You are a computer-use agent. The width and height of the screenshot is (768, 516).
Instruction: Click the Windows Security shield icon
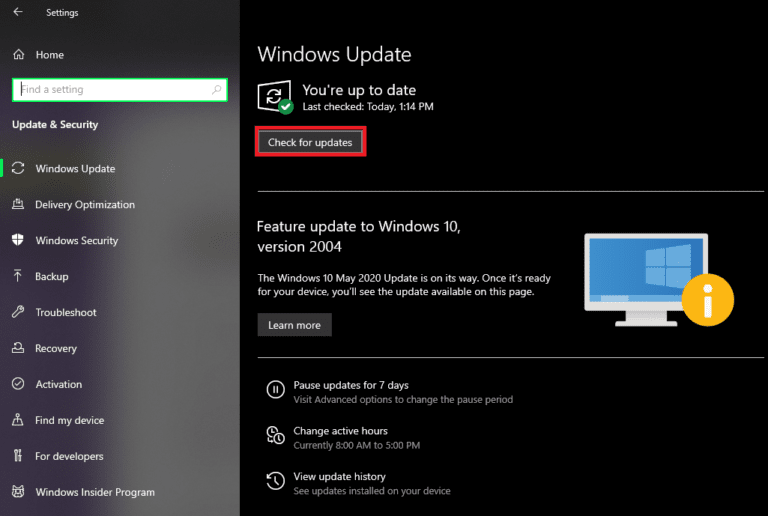coord(18,241)
